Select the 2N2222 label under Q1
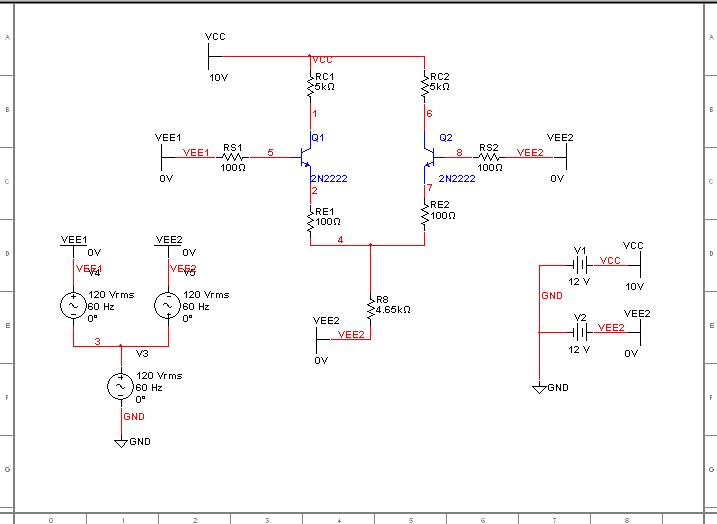Viewport: 717px width, 524px height. (x=329, y=179)
